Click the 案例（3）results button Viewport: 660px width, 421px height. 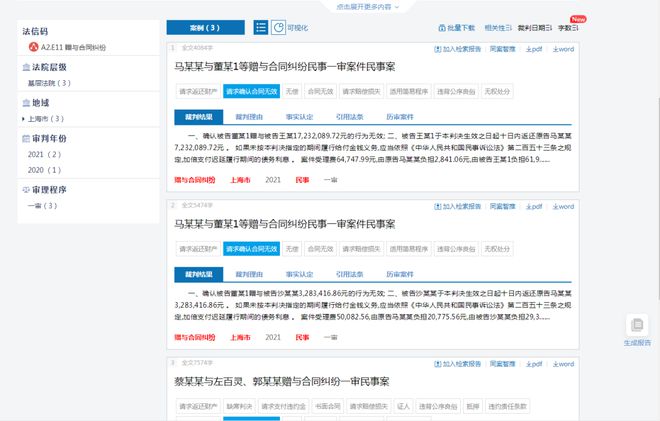[x=205, y=28]
